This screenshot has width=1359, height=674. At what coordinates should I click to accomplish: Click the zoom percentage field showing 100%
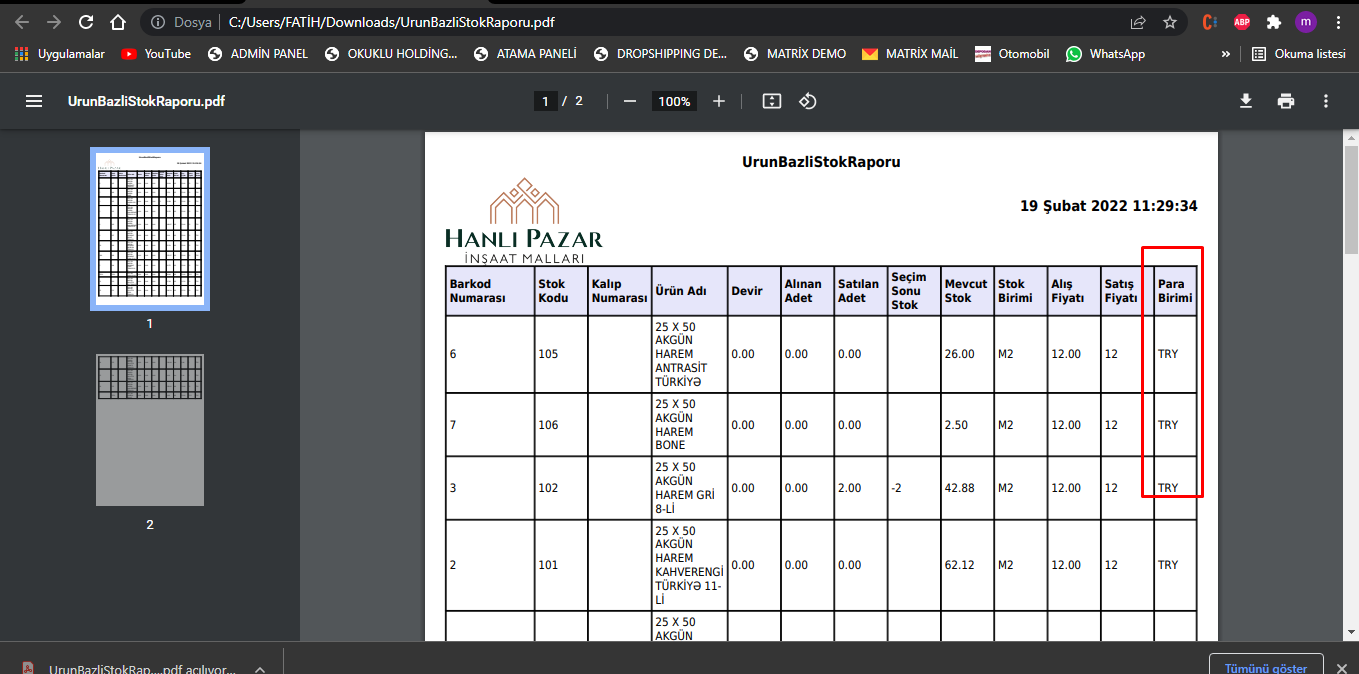click(x=674, y=101)
